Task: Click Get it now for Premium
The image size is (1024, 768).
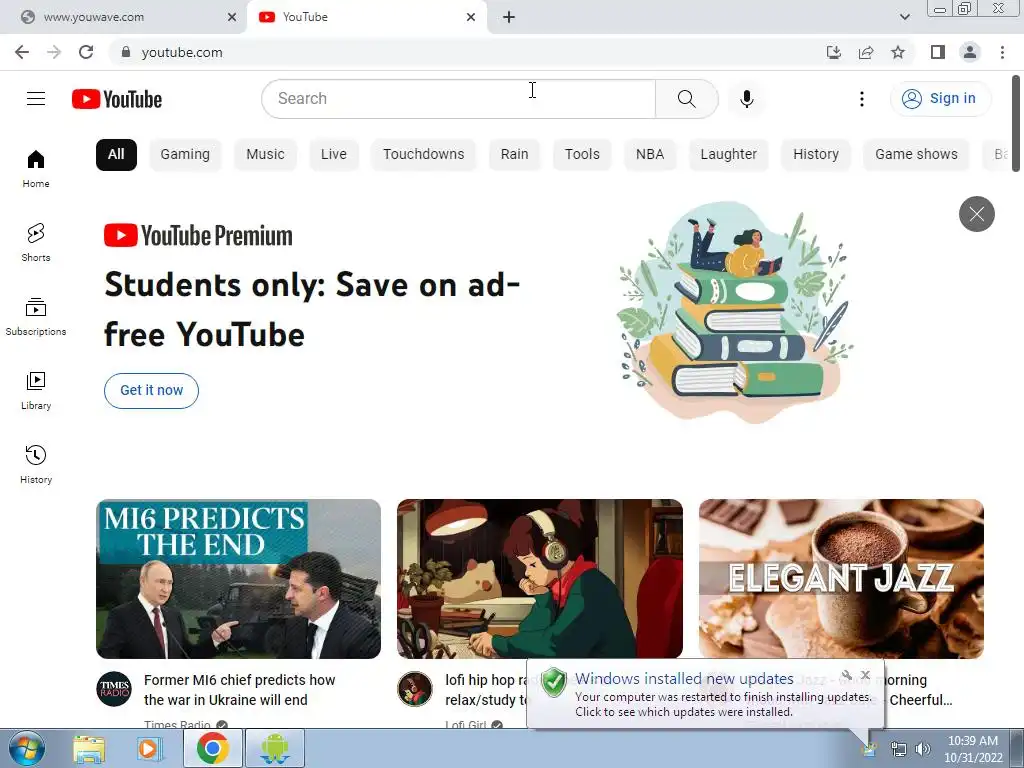Action: [x=152, y=391]
